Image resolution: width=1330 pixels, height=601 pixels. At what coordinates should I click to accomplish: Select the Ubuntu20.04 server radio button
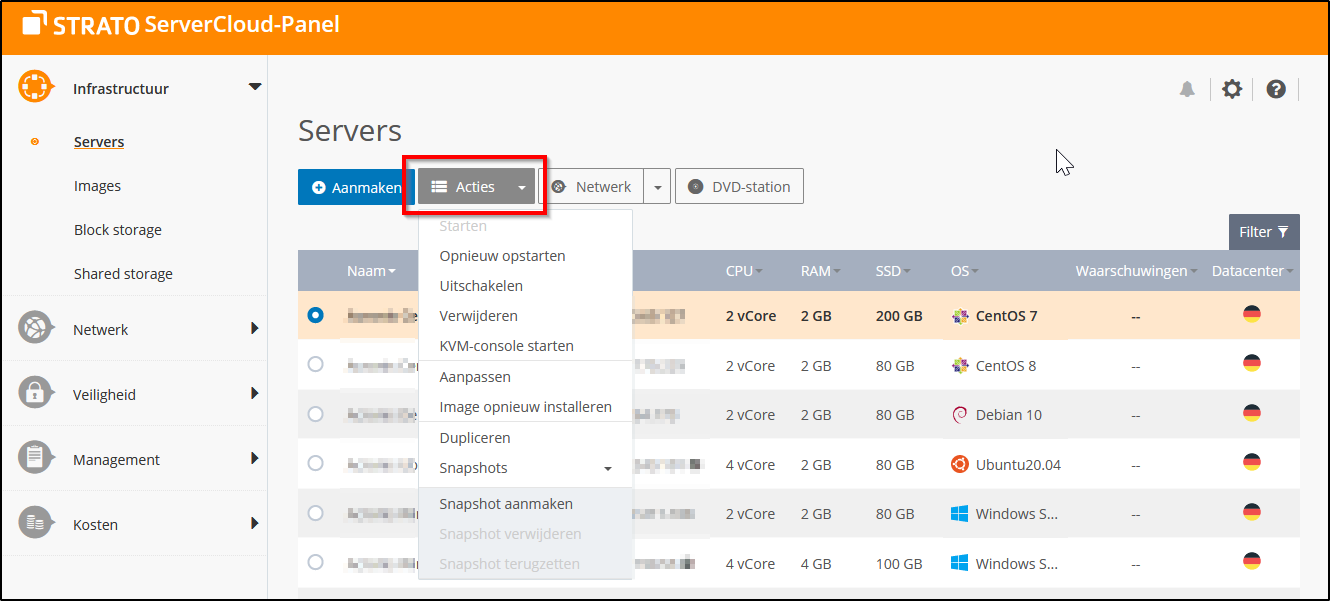[x=316, y=463]
